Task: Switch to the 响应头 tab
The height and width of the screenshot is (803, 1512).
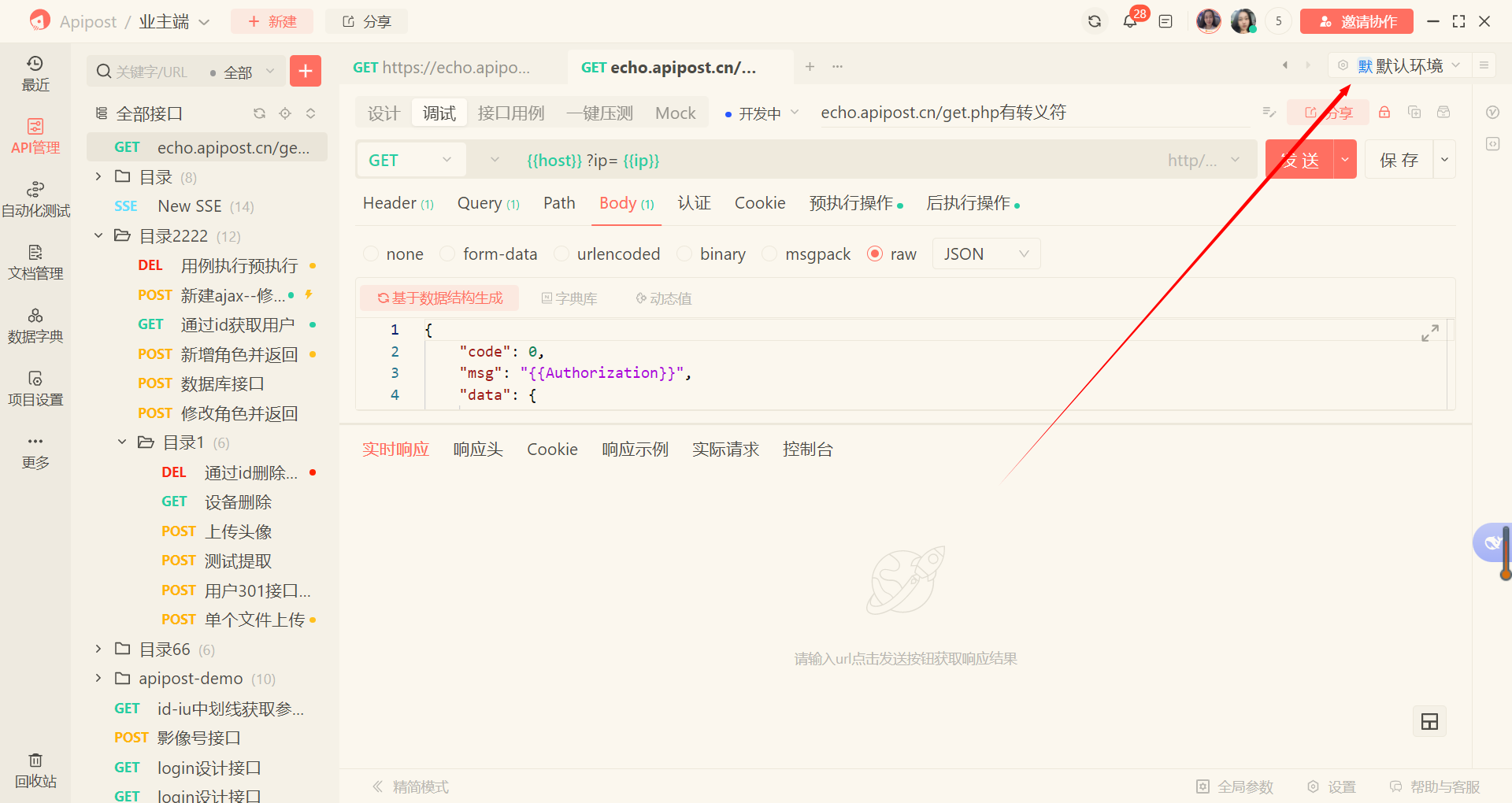Action: click(x=478, y=449)
